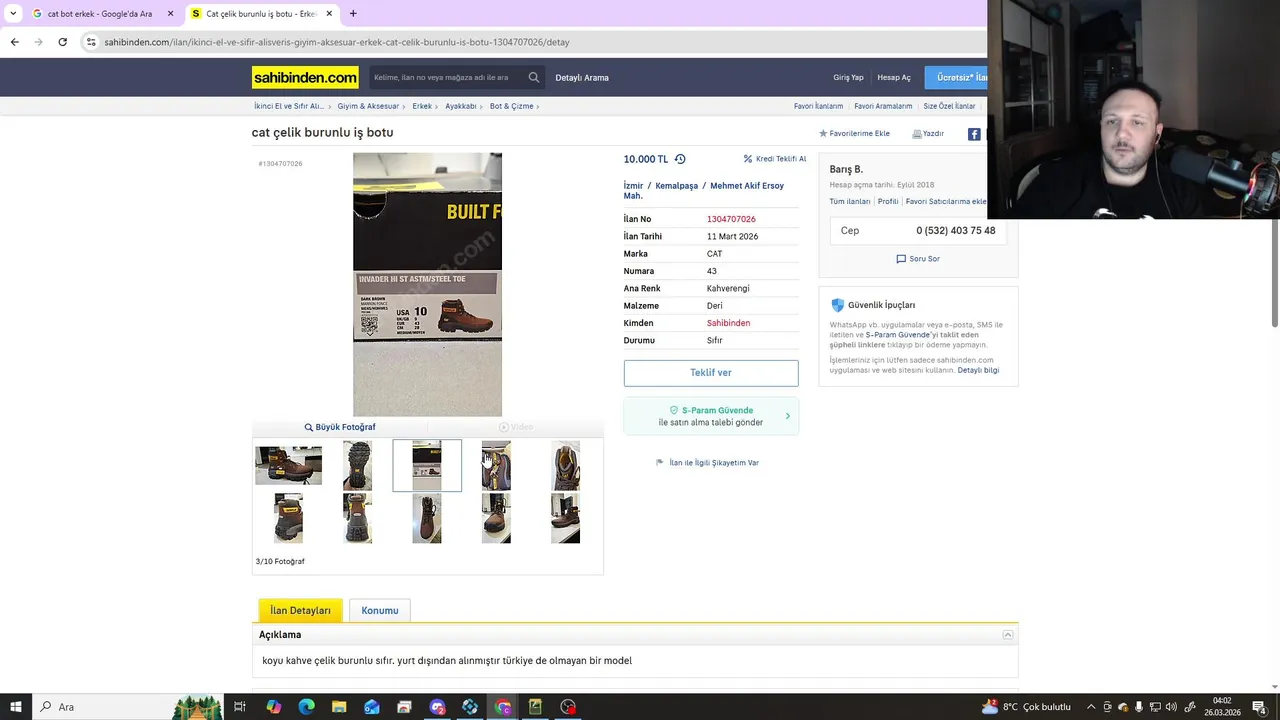Click the browser address bar URL

pyautogui.click(x=337, y=42)
